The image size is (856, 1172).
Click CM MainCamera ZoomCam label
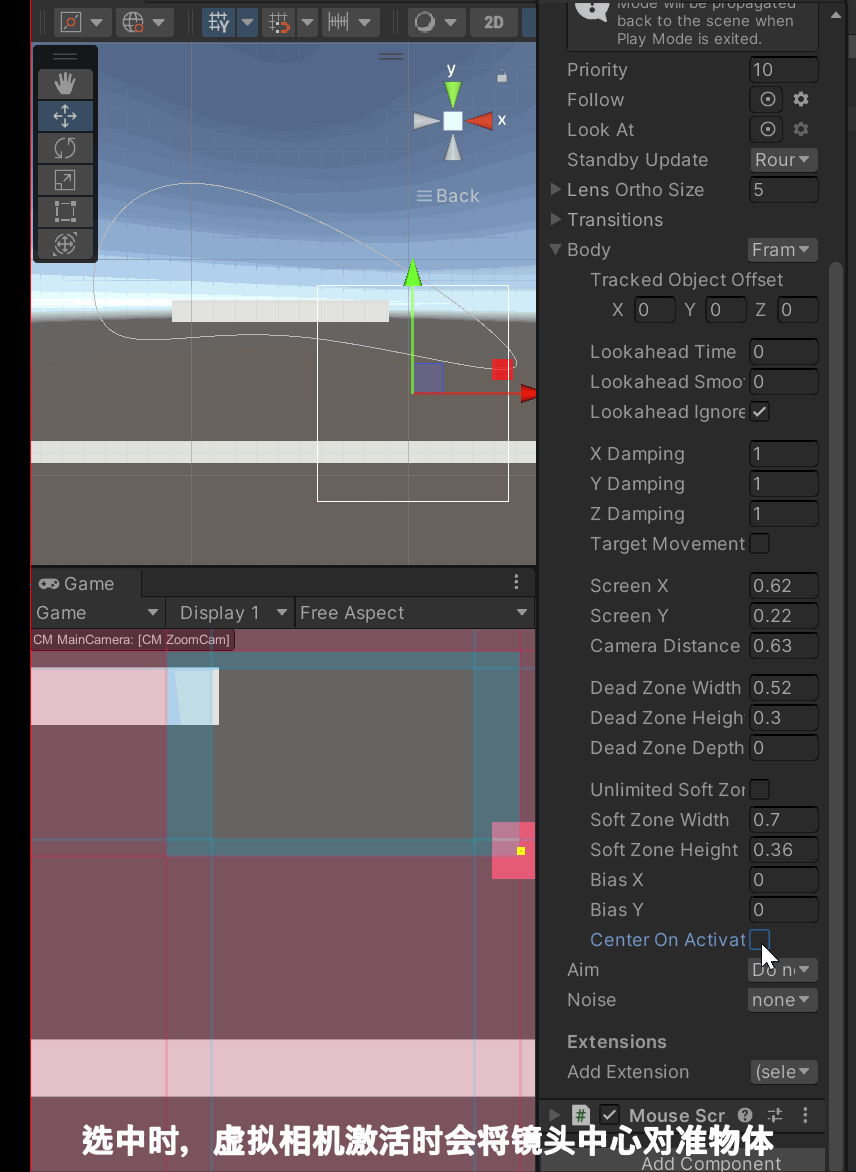click(x=132, y=640)
